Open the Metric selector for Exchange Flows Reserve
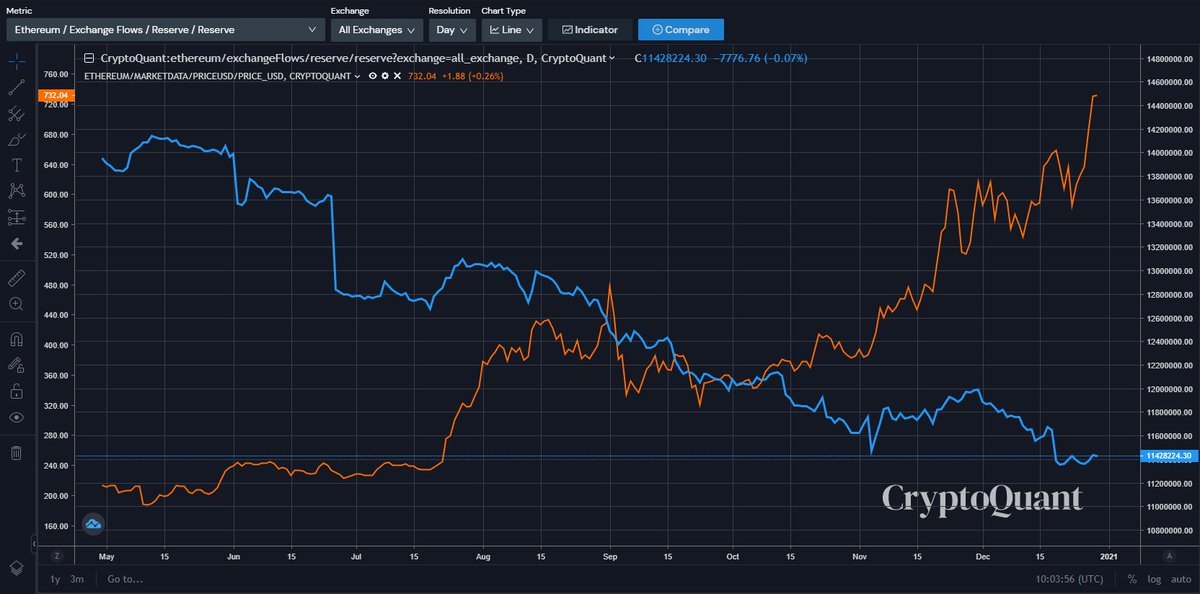Image resolution: width=1200 pixels, height=594 pixels. (165, 30)
